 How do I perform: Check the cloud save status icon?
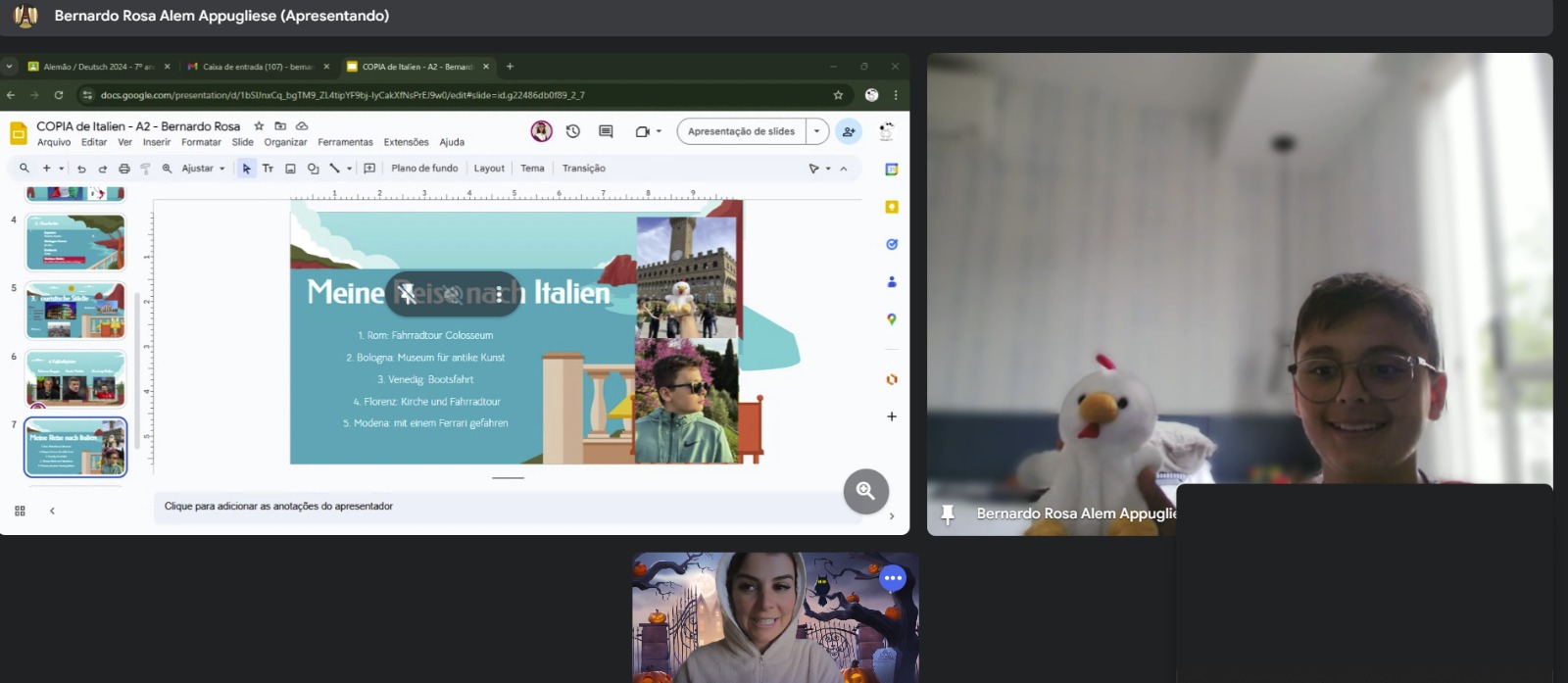click(x=302, y=126)
